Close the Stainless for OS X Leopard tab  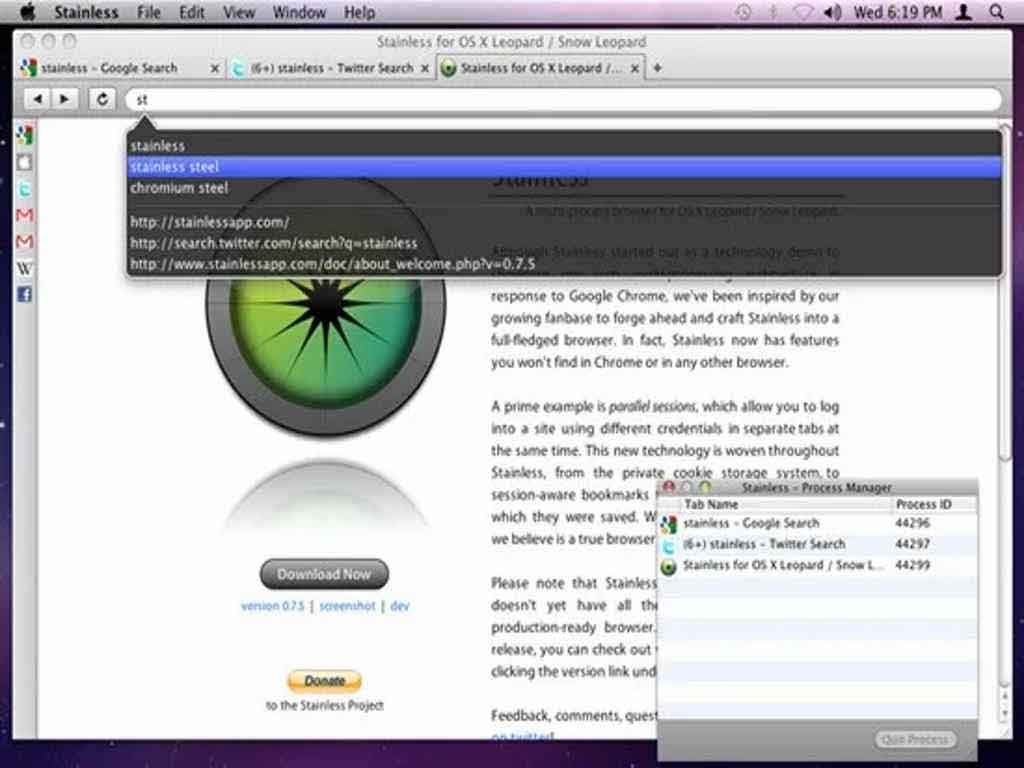coord(635,68)
